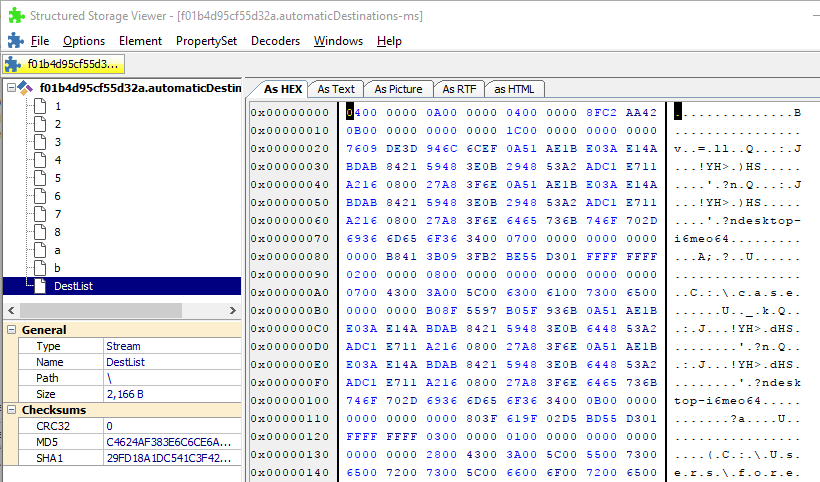
Task: Select stream 8 file icon
Action: click(40, 232)
